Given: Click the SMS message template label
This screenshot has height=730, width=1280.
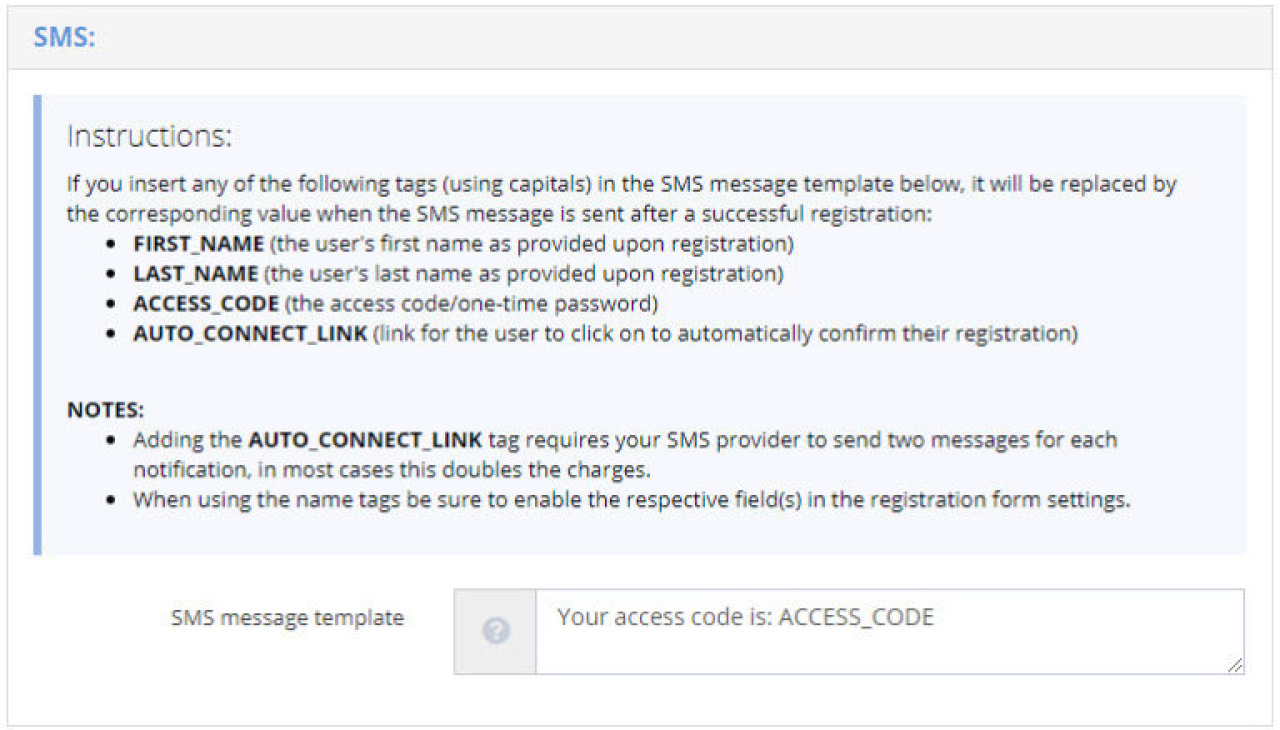Looking at the screenshot, I should [x=287, y=618].
